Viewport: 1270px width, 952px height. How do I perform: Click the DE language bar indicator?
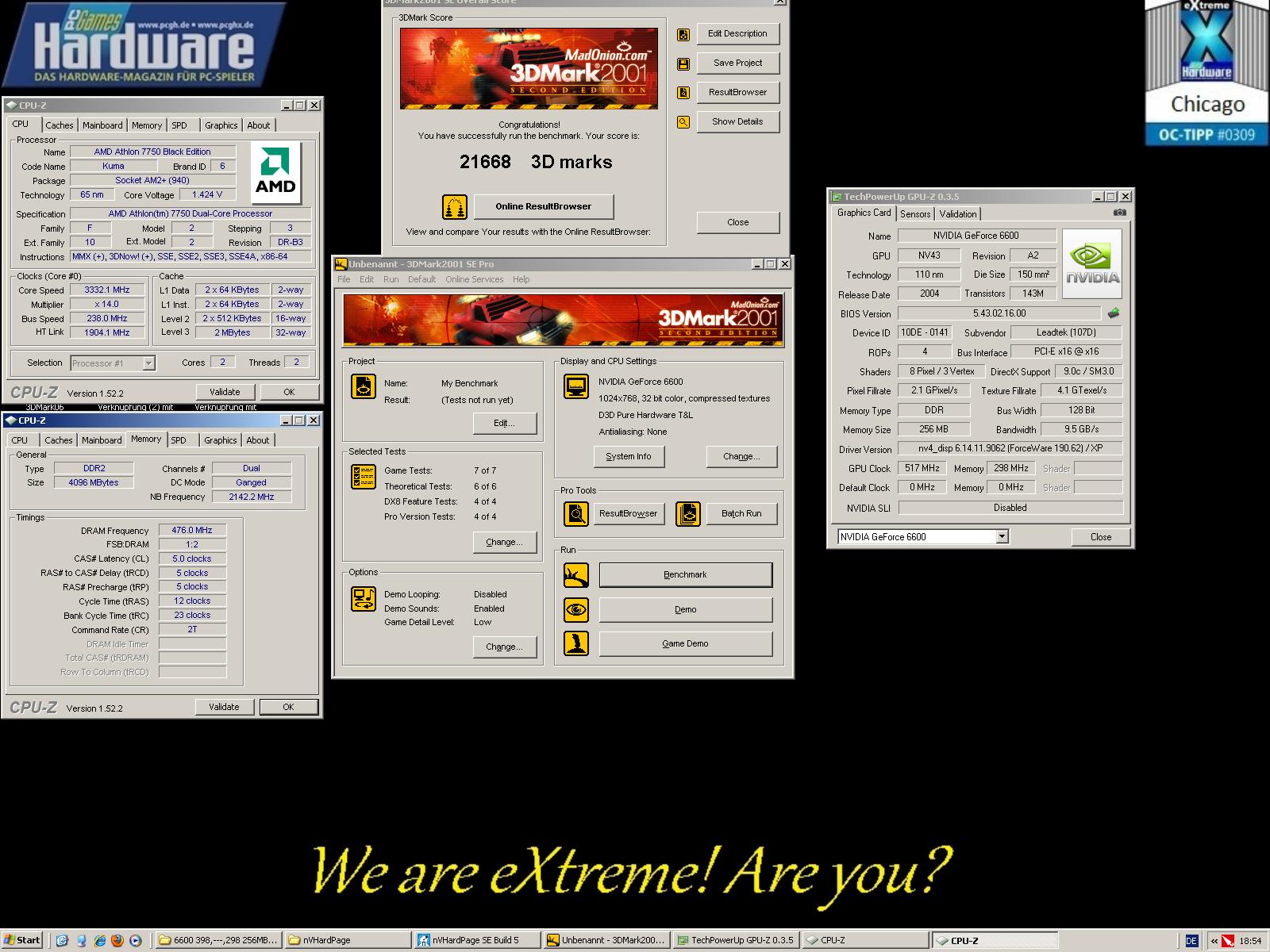tap(1191, 941)
